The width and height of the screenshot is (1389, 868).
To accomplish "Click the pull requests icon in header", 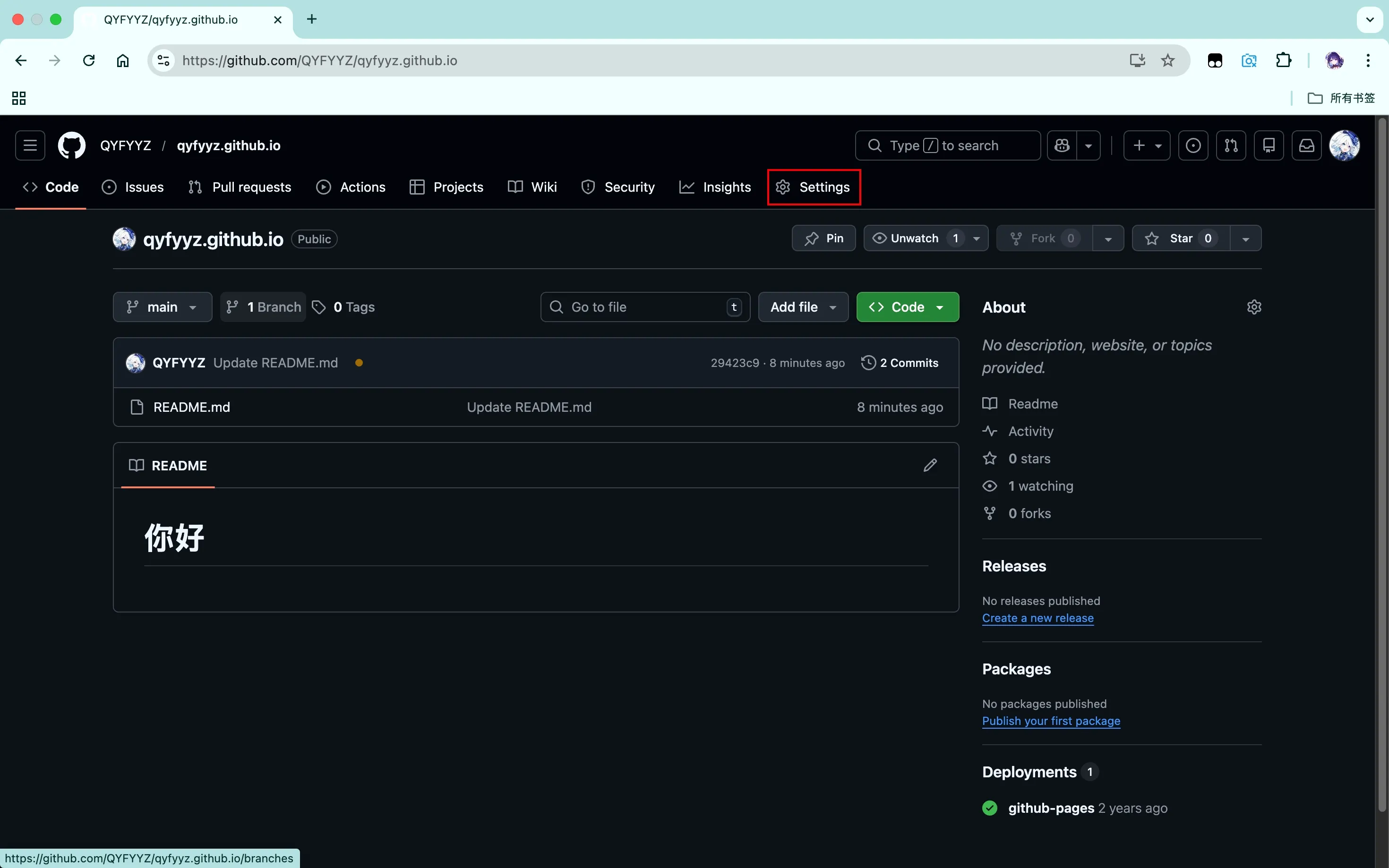I will pos(1231,145).
